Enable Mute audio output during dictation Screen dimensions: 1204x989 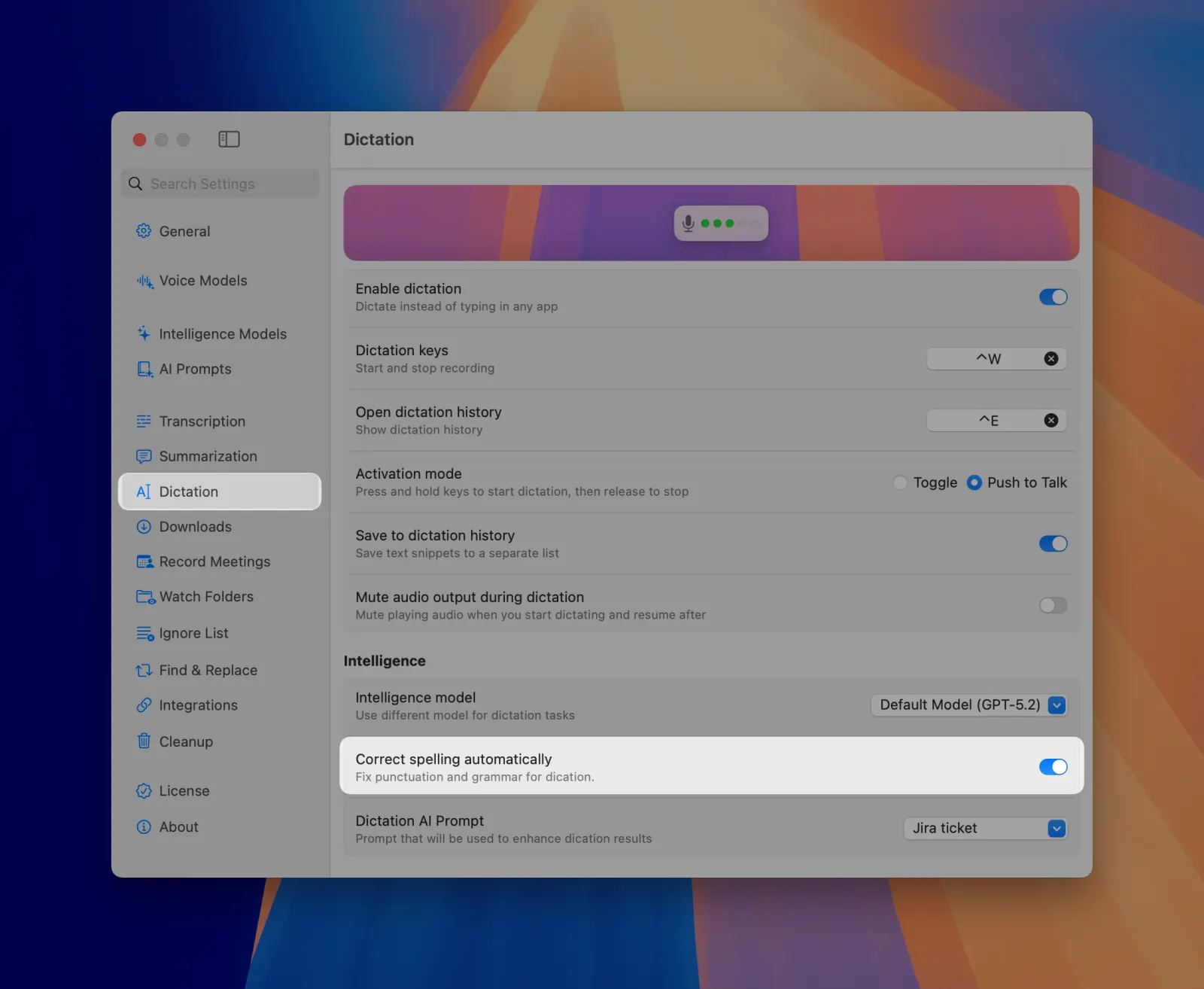[x=1053, y=606]
